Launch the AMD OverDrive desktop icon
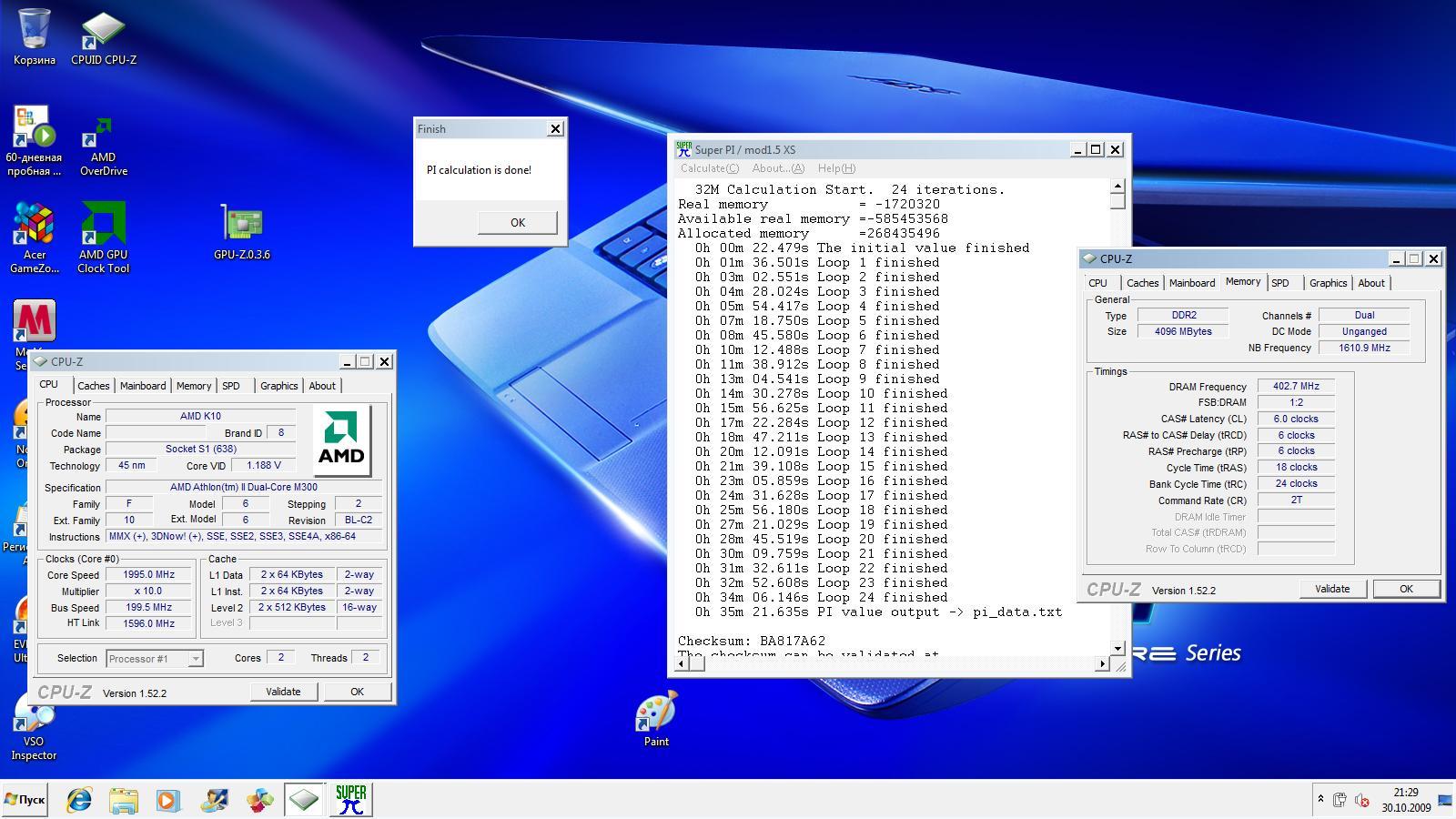This screenshot has width=1456, height=819. point(104,146)
